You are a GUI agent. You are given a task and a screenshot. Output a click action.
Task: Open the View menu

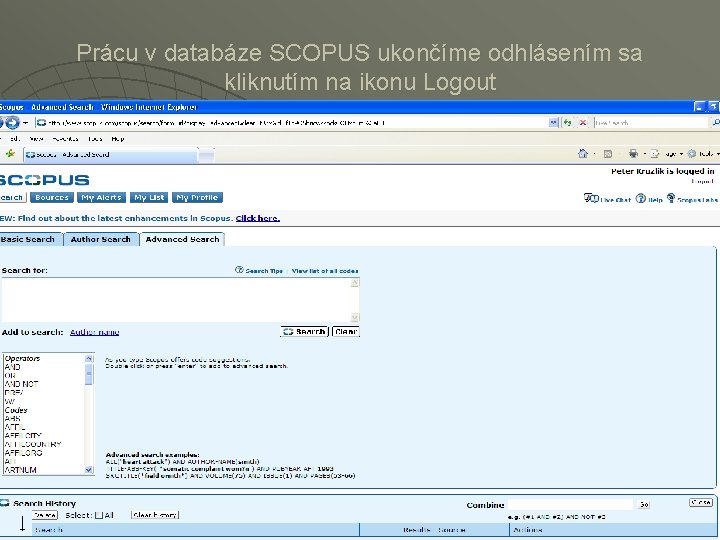(36, 139)
